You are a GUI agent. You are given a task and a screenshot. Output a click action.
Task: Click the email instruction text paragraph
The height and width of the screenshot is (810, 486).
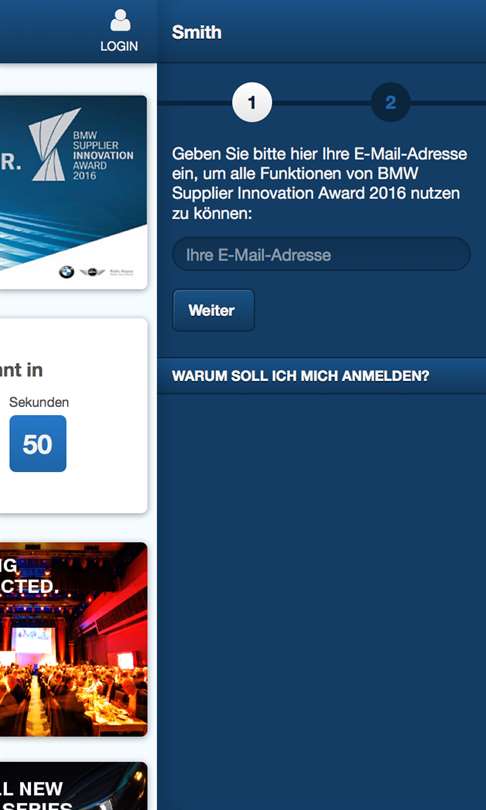point(320,183)
